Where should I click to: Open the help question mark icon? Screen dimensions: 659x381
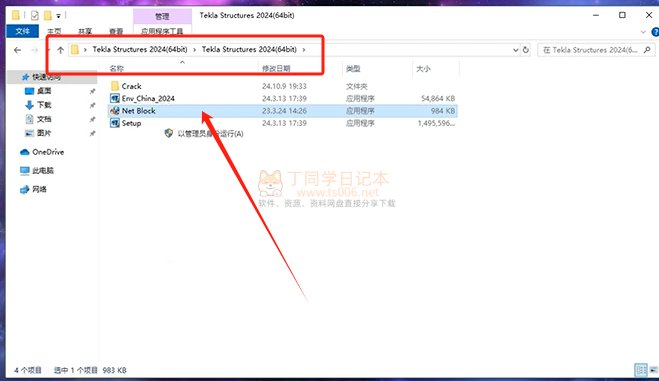click(655, 32)
